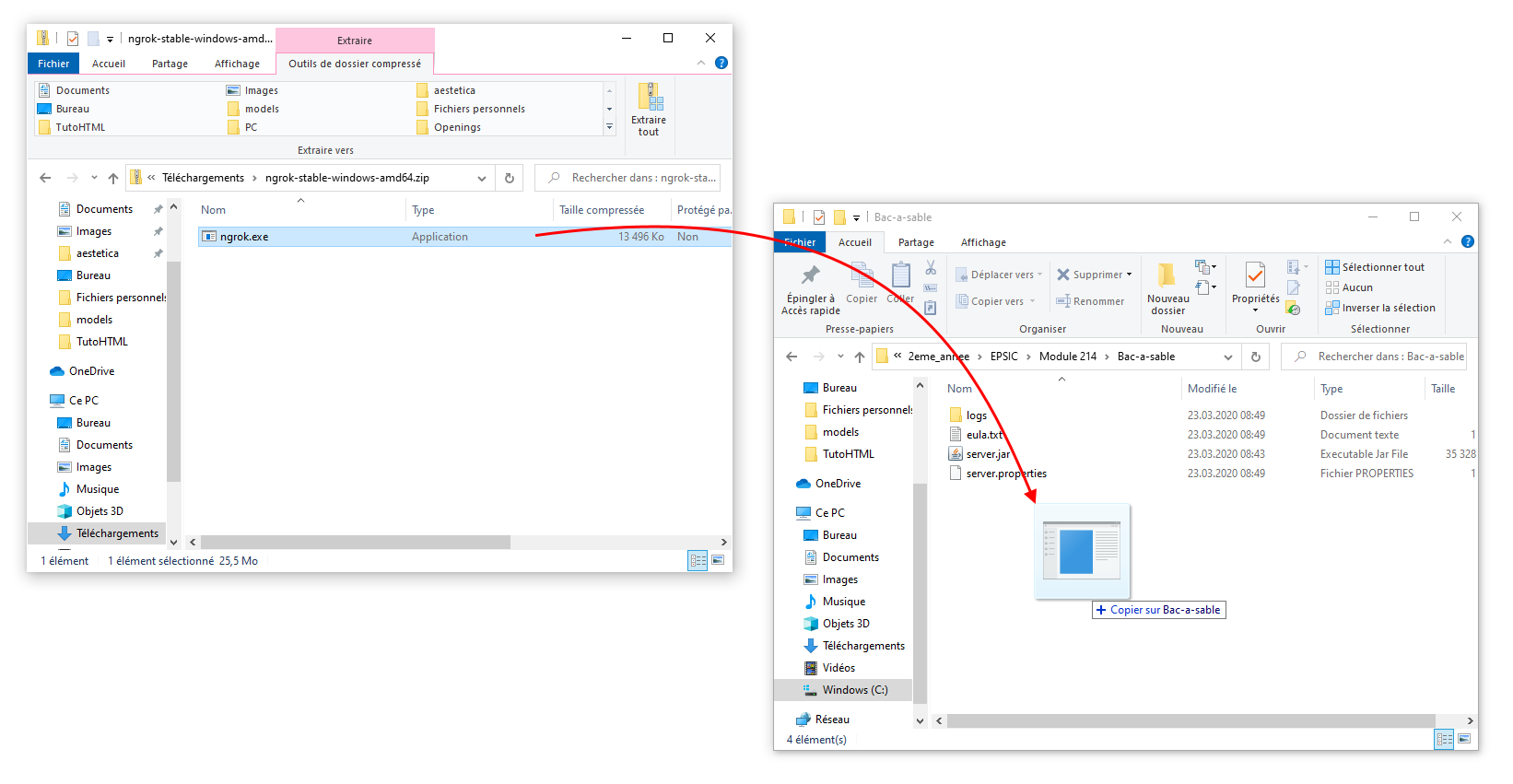Click Nouveau dossier folder icon

coord(1167,275)
